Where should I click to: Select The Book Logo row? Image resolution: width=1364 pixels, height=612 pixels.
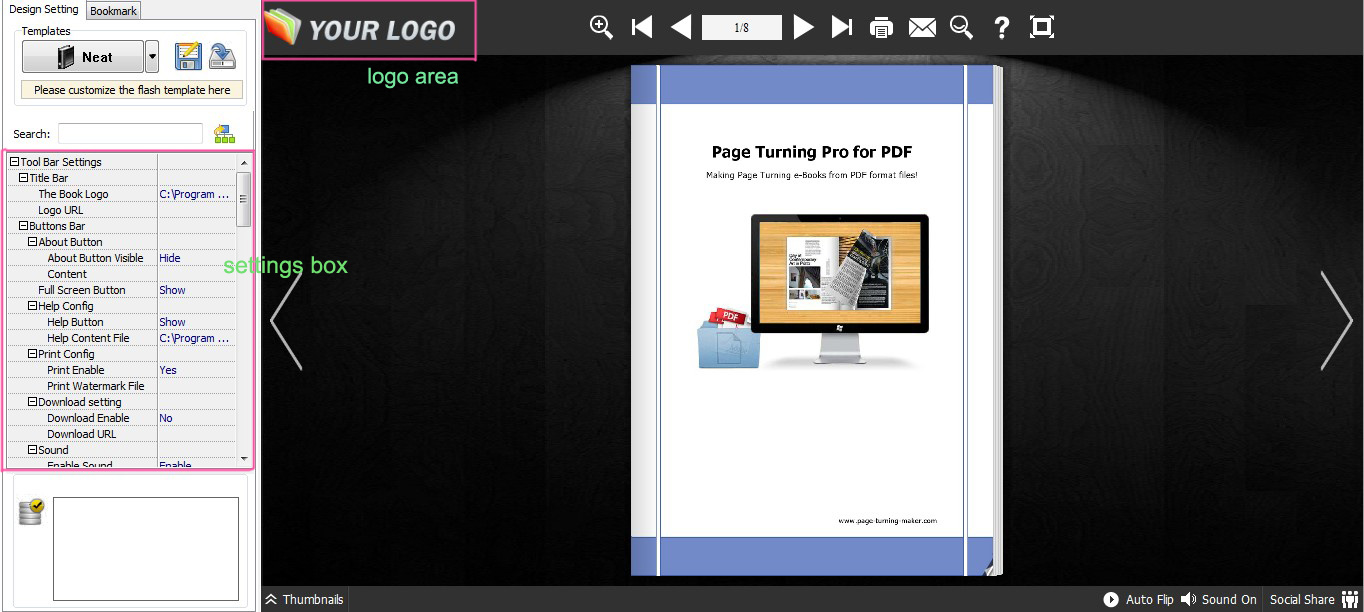click(x=122, y=194)
